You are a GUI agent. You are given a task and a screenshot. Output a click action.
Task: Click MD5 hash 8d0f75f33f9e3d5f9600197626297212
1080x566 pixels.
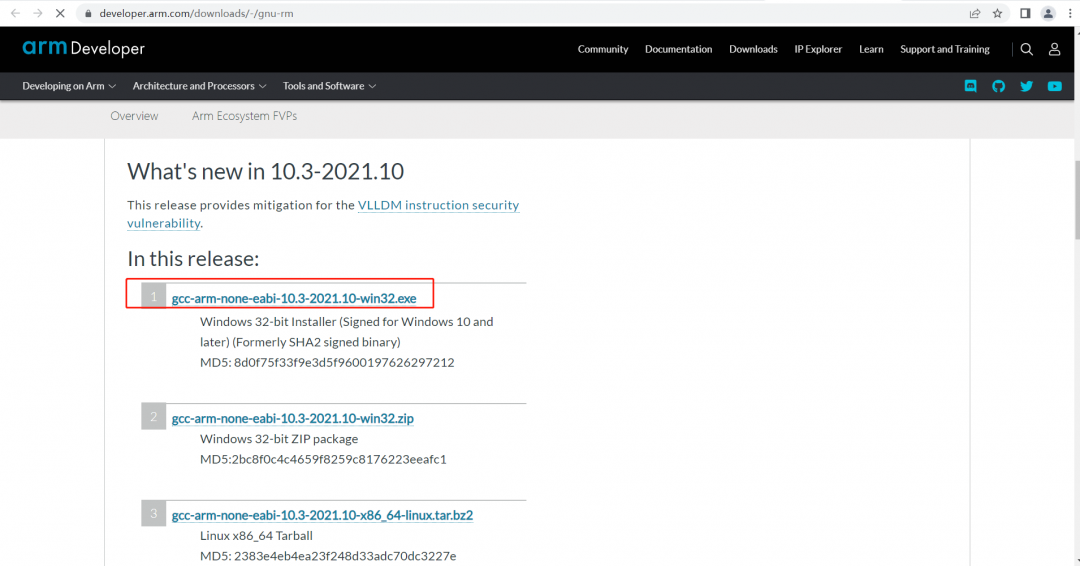click(327, 362)
